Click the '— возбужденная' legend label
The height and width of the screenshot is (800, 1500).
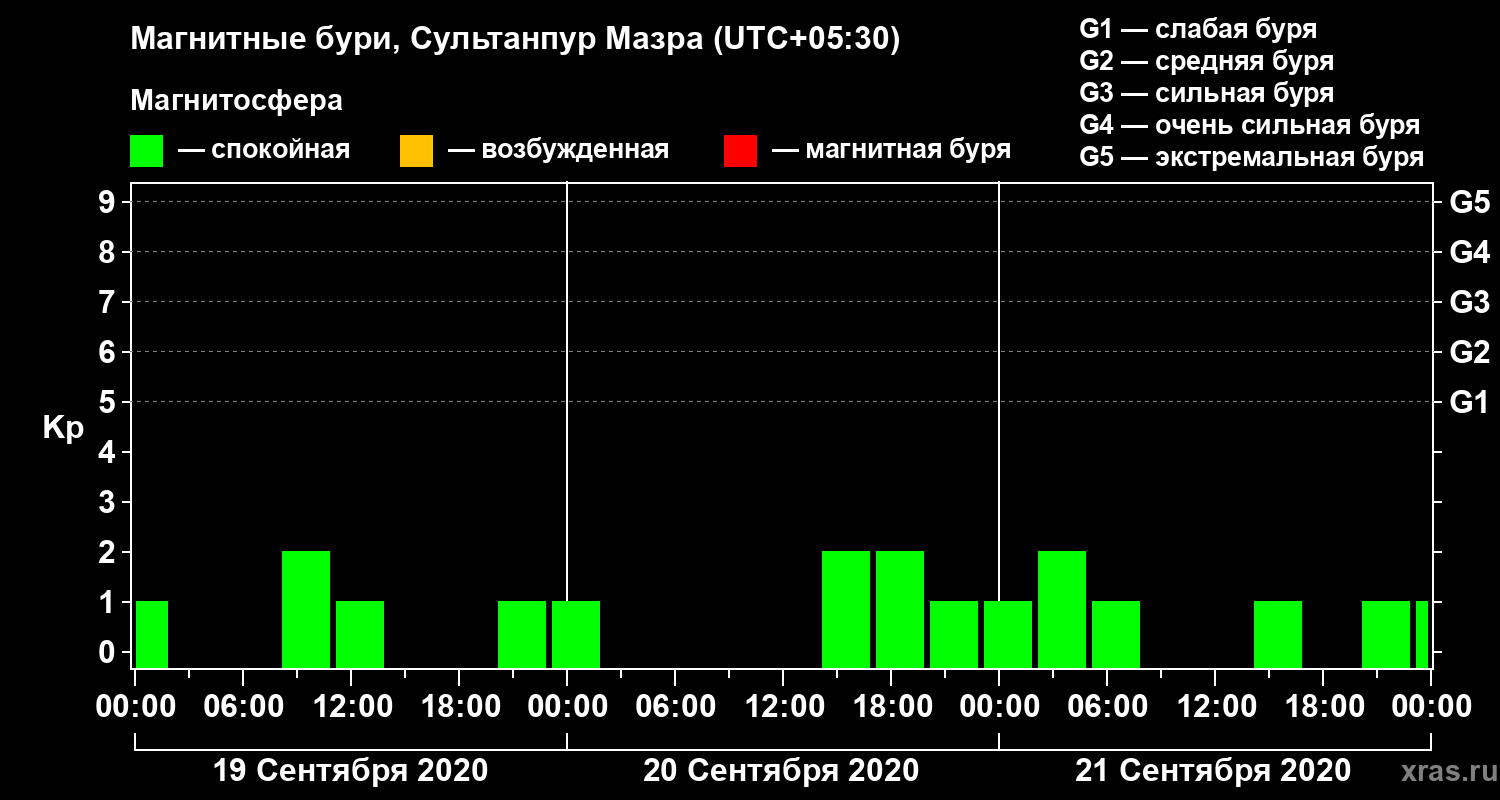coord(558,150)
